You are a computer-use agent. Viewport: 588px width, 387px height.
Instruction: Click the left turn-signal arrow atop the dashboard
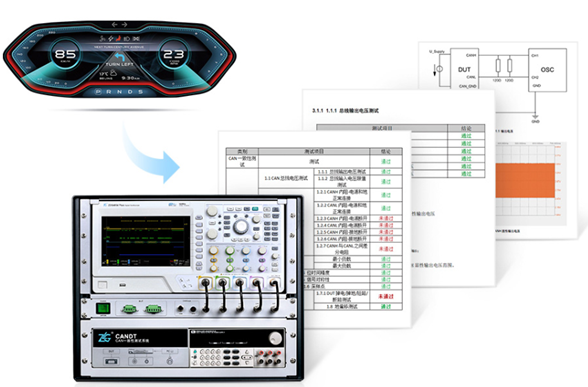114,25
